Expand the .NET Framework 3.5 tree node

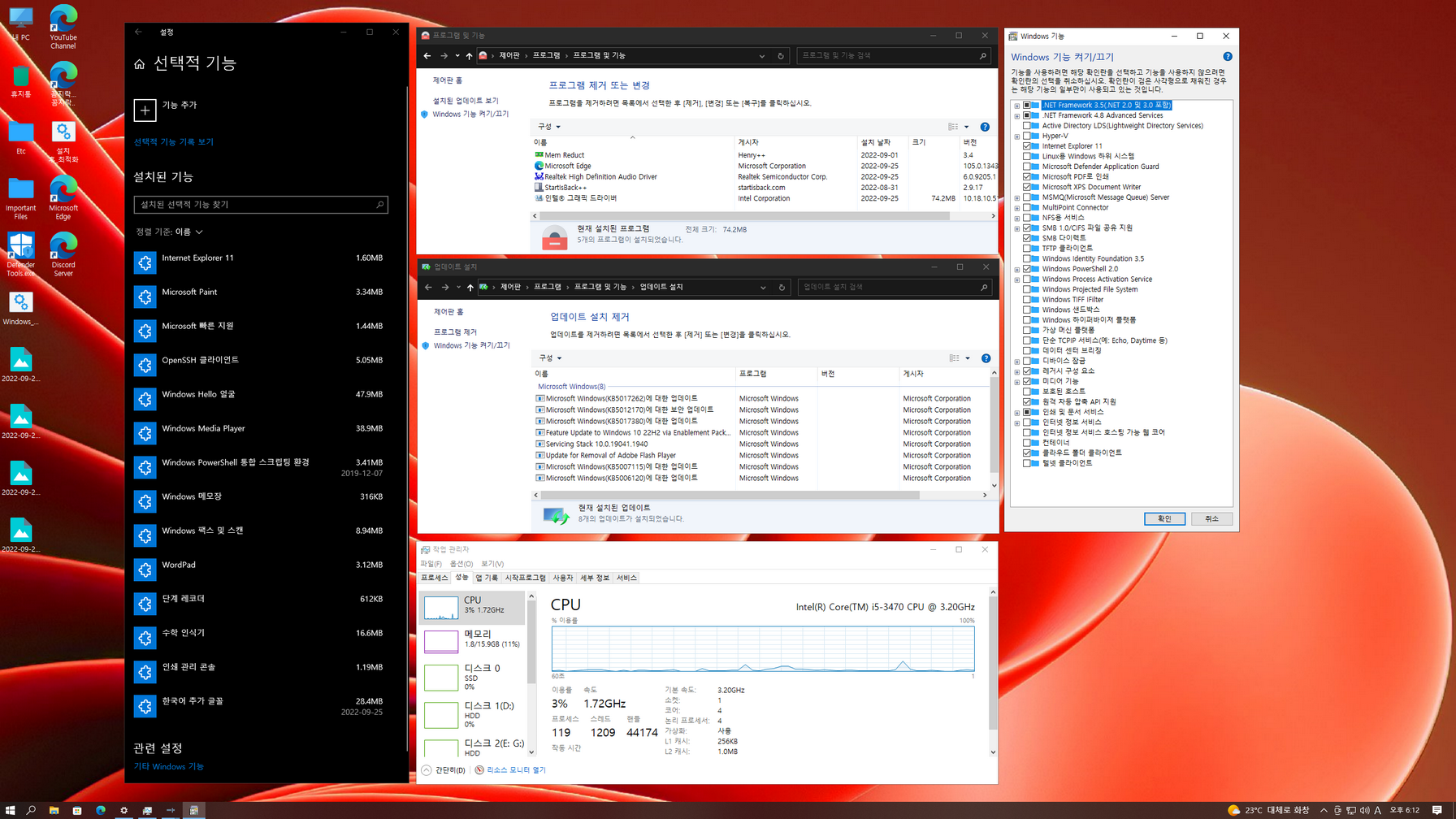1017,106
